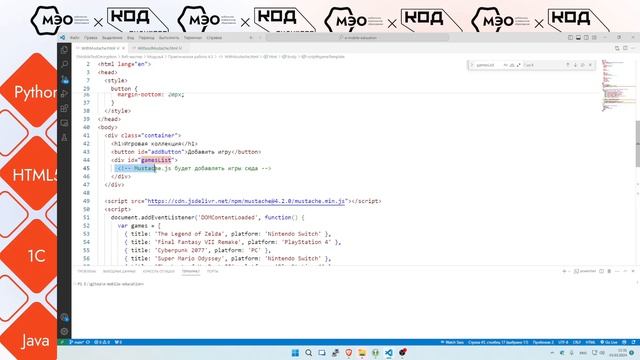Toggle primary side bar layout icon
The width and height of the screenshot is (640, 360).
pyautogui.click(x=570, y=38)
